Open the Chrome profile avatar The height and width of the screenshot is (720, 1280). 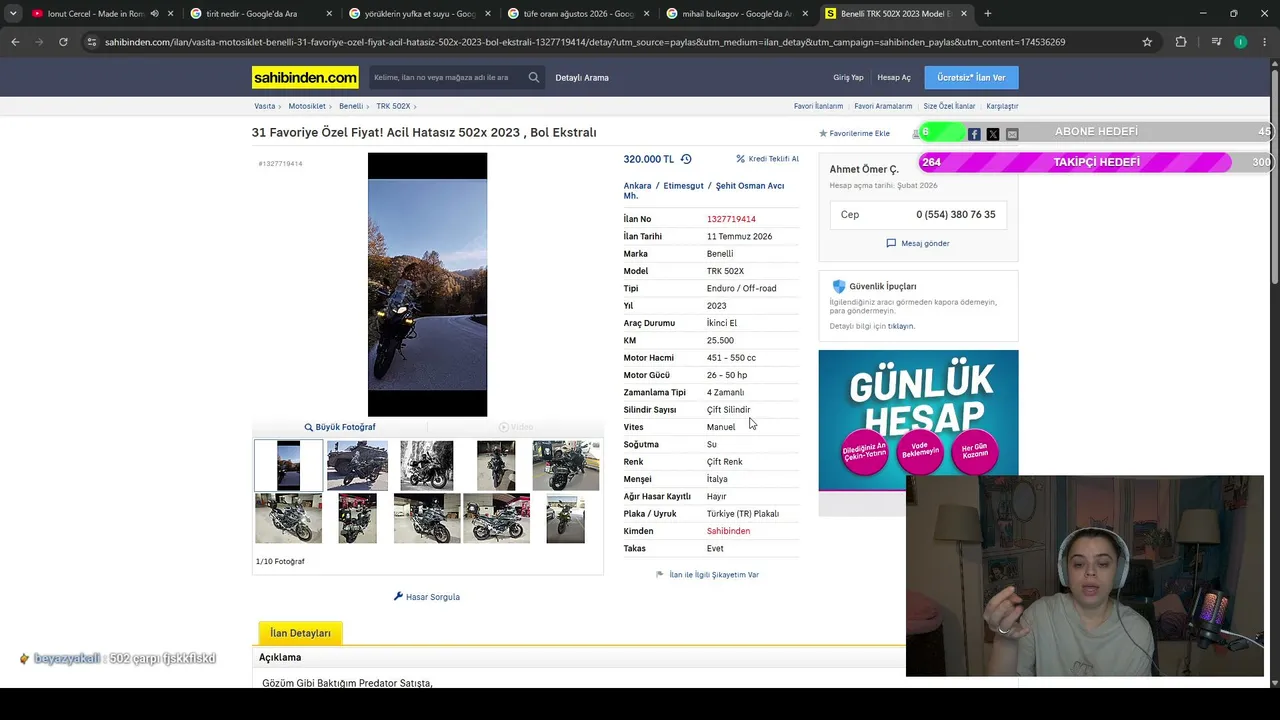(x=1240, y=42)
